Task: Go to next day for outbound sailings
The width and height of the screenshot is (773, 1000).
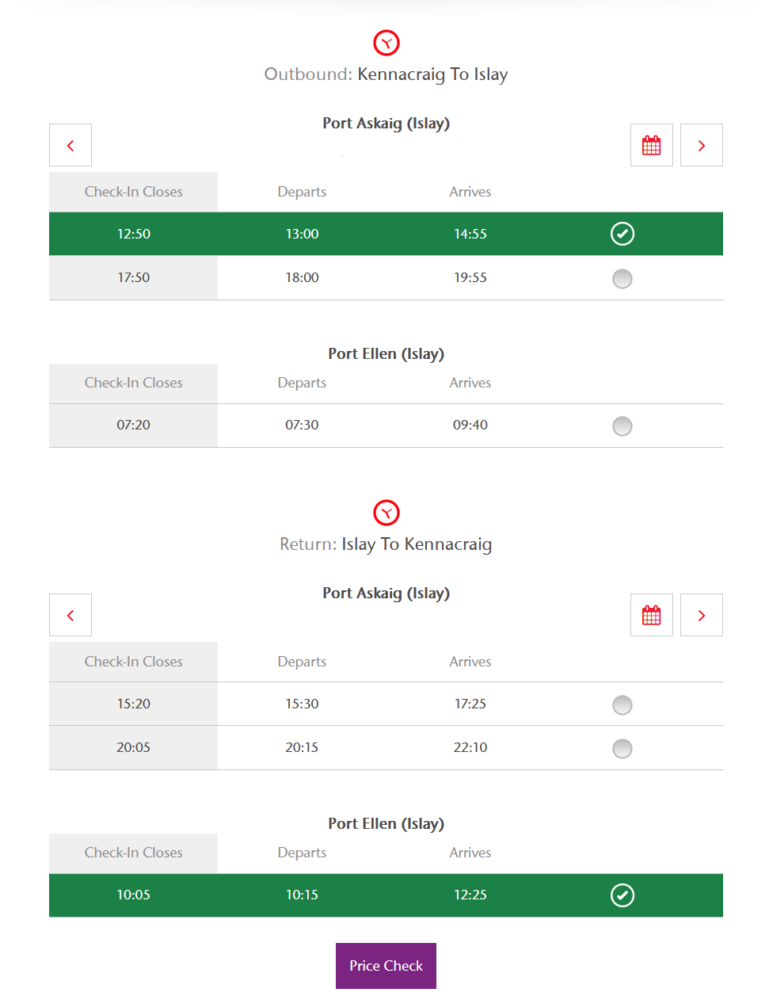Action: tap(701, 145)
